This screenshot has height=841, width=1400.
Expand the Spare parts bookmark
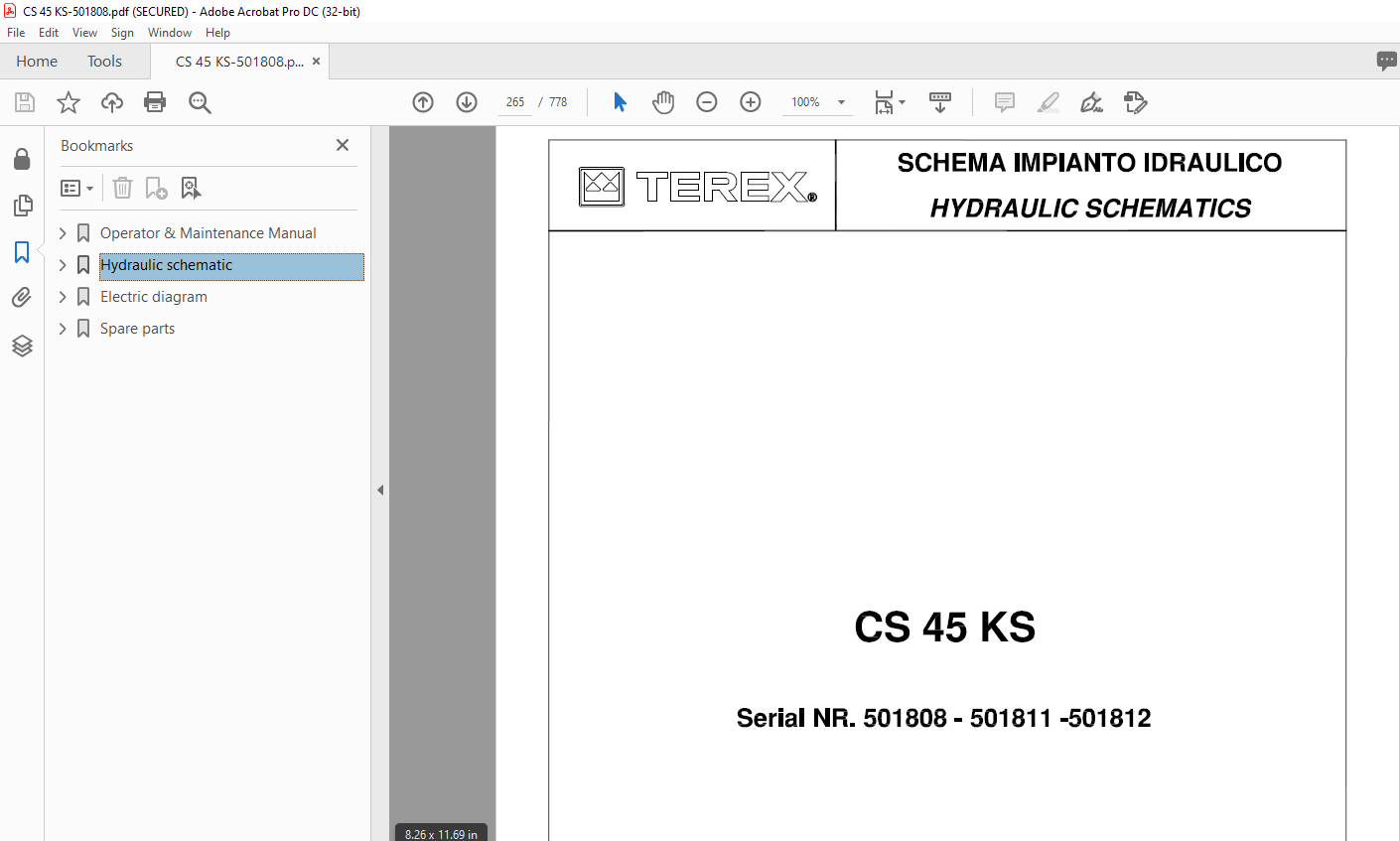[63, 329]
